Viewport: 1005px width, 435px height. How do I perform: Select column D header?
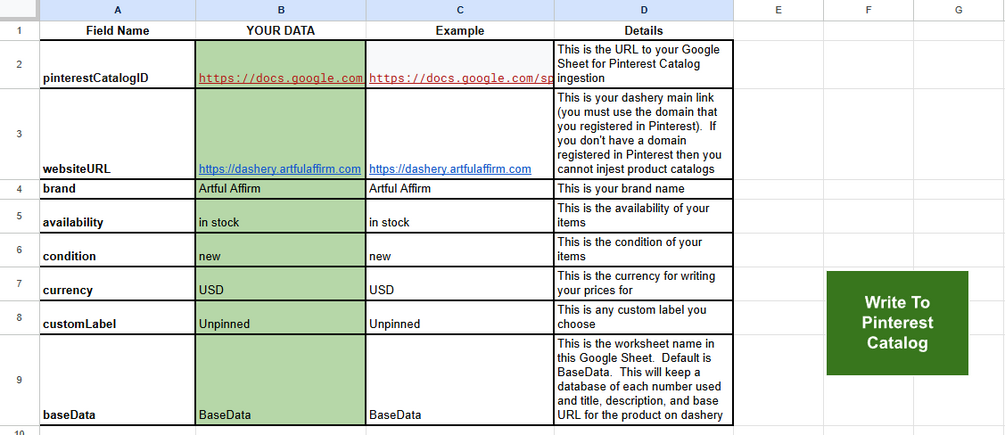(644, 10)
